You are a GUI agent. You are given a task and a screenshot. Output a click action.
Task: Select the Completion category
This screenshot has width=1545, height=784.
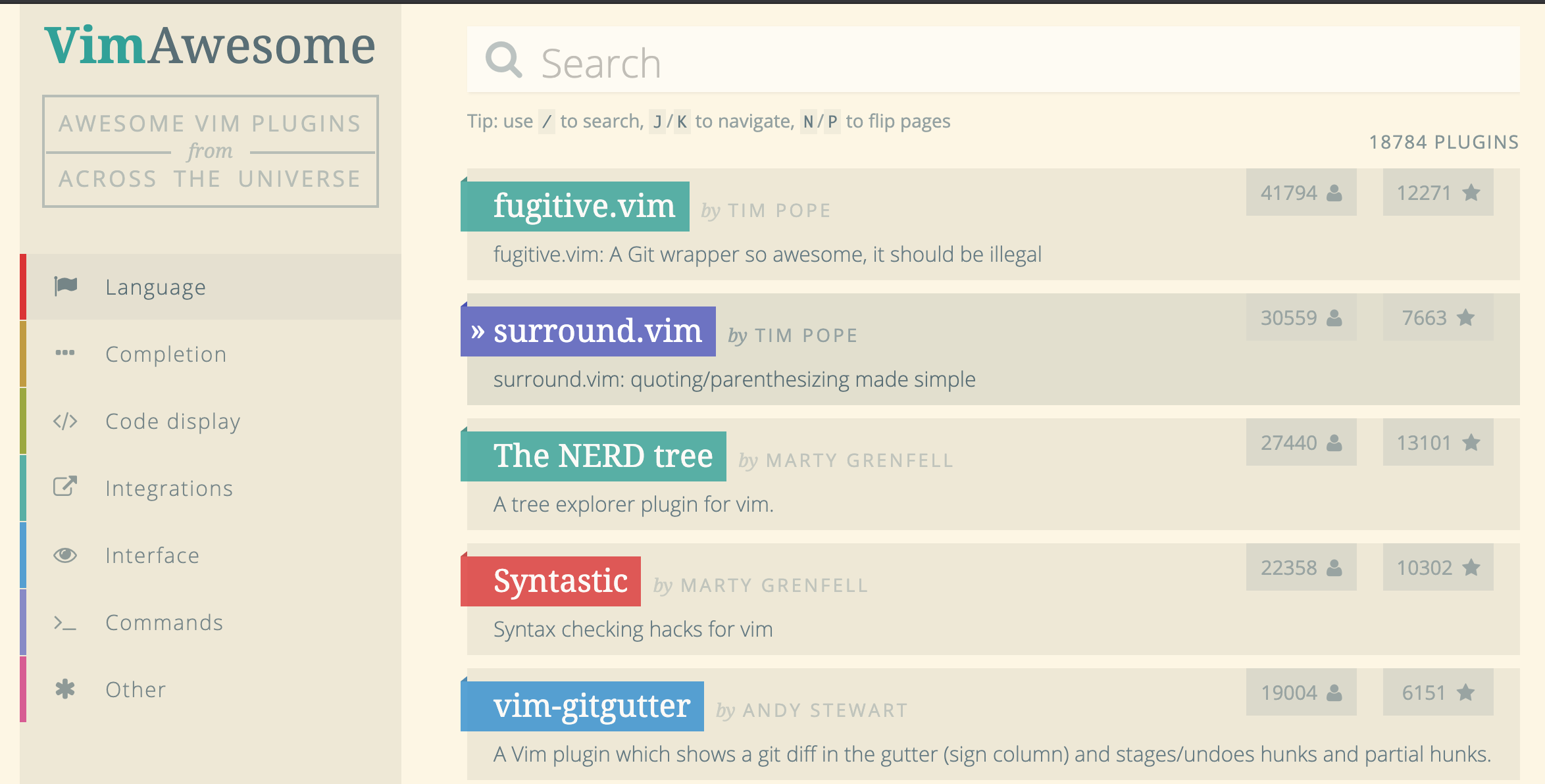211,354
